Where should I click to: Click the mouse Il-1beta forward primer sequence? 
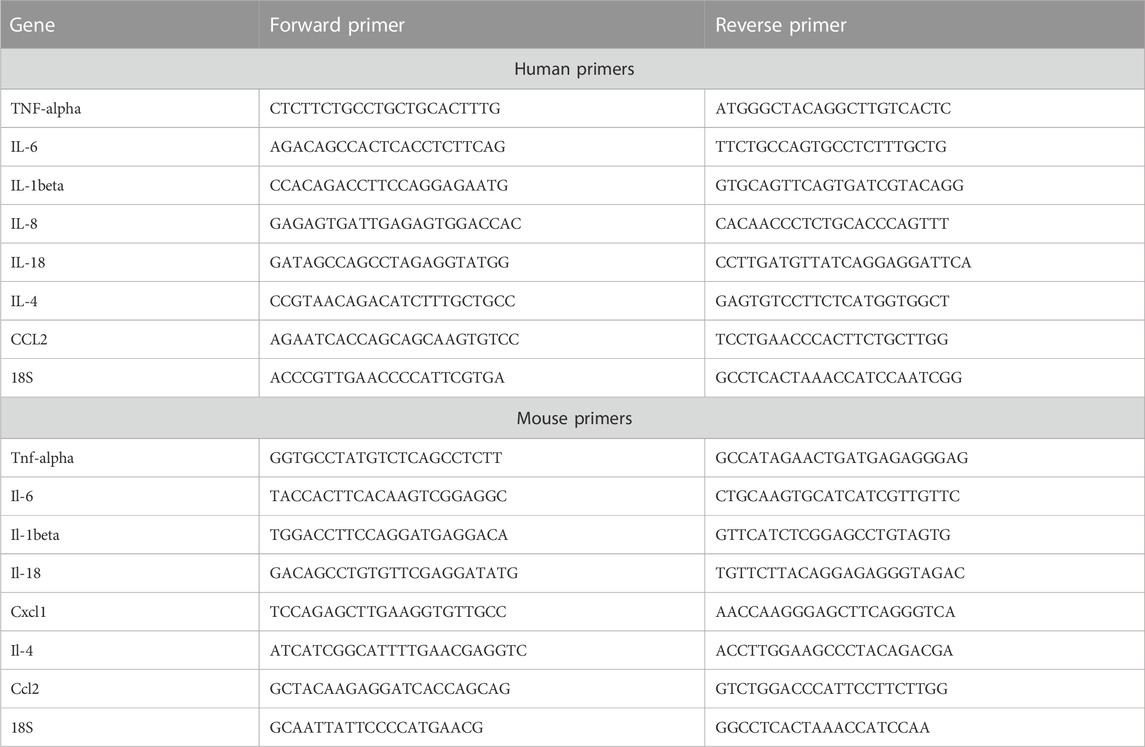[x=388, y=535]
